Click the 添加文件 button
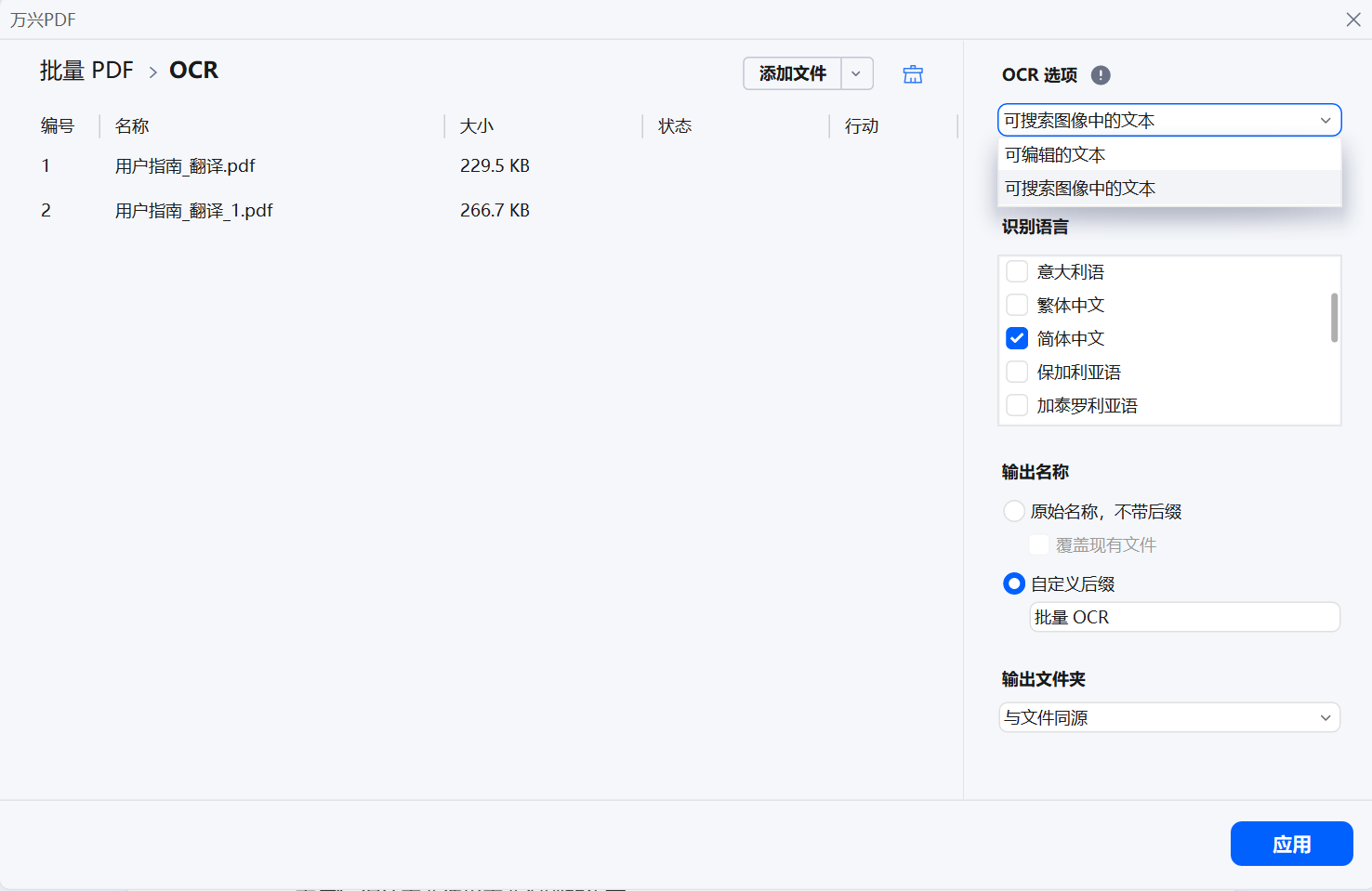 [x=791, y=73]
